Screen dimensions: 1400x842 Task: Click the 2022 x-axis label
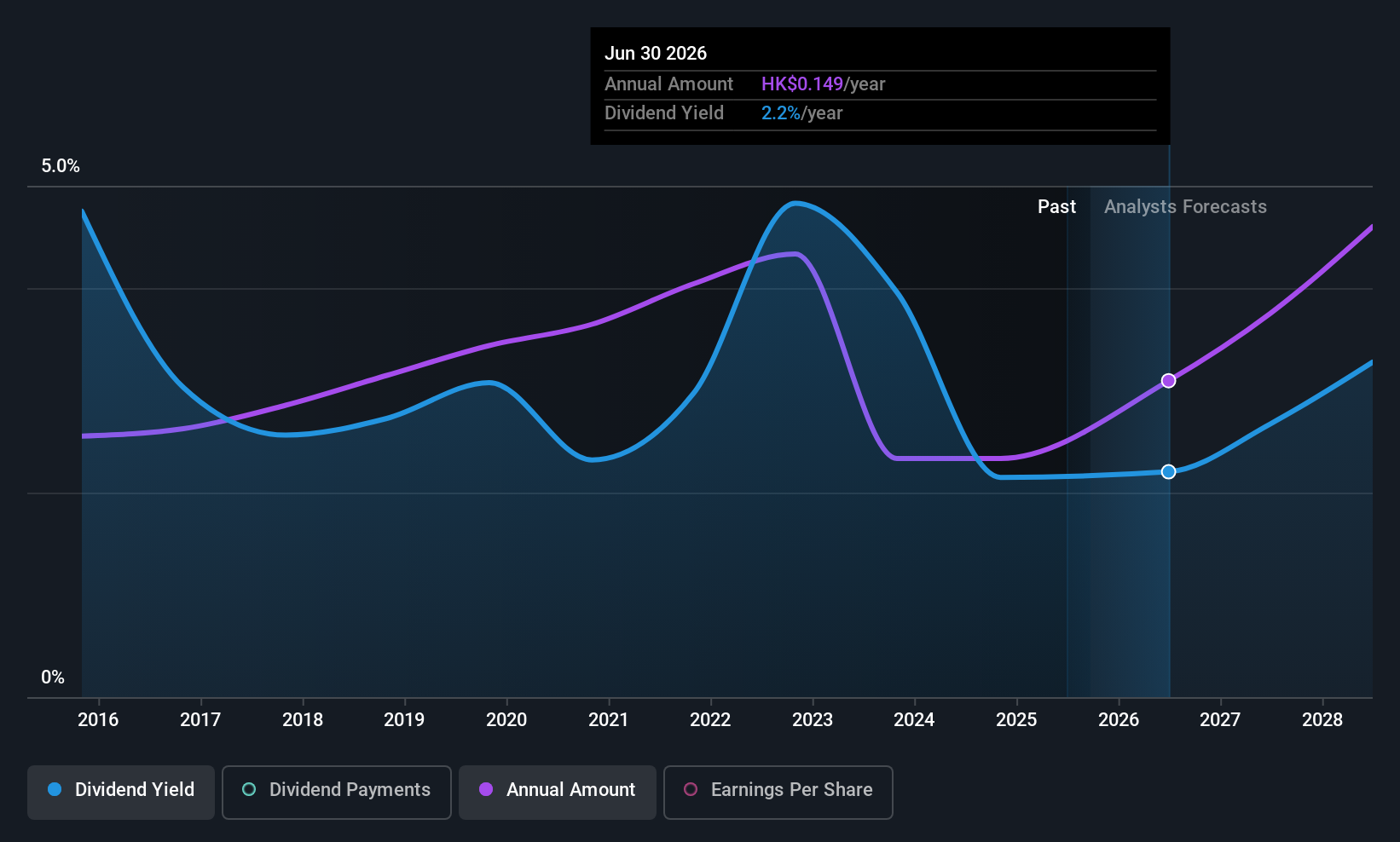(710, 720)
